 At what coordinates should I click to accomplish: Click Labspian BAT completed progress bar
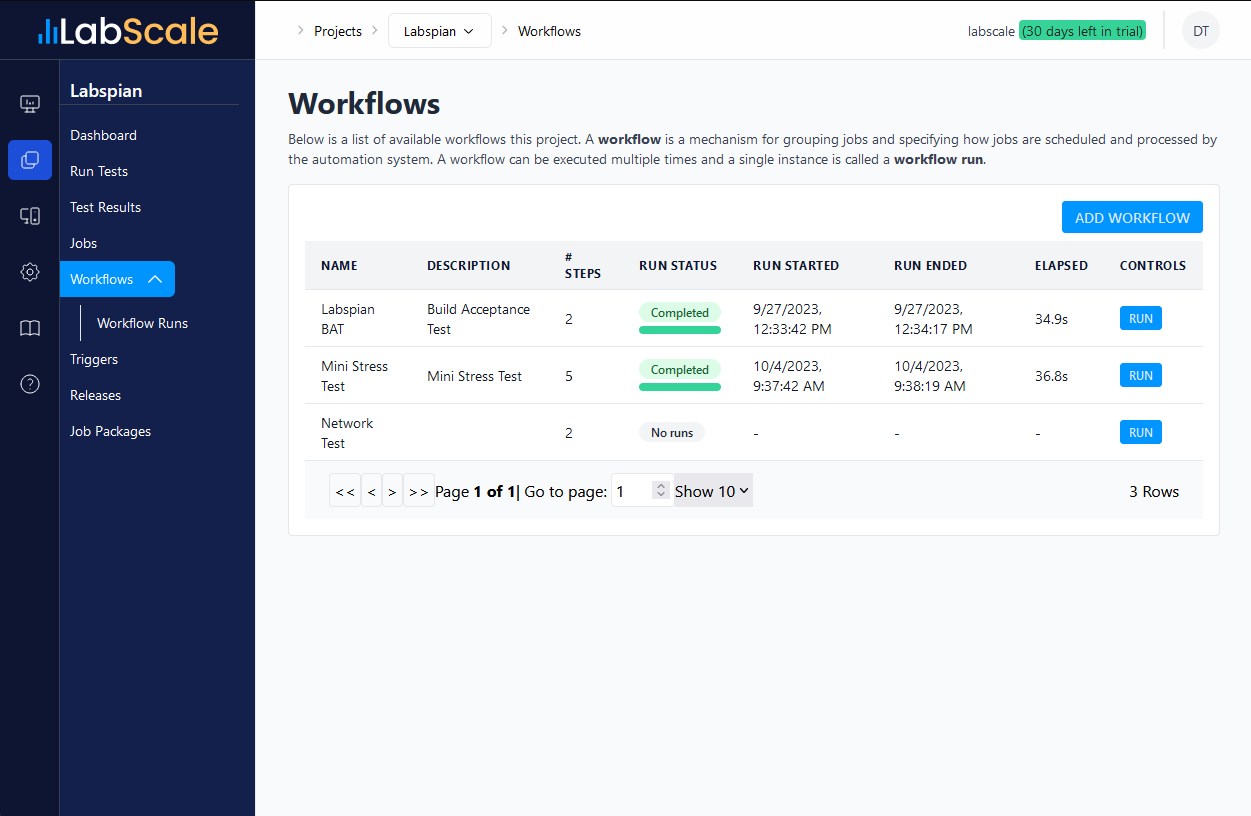pyautogui.click(x=680, y=329)
